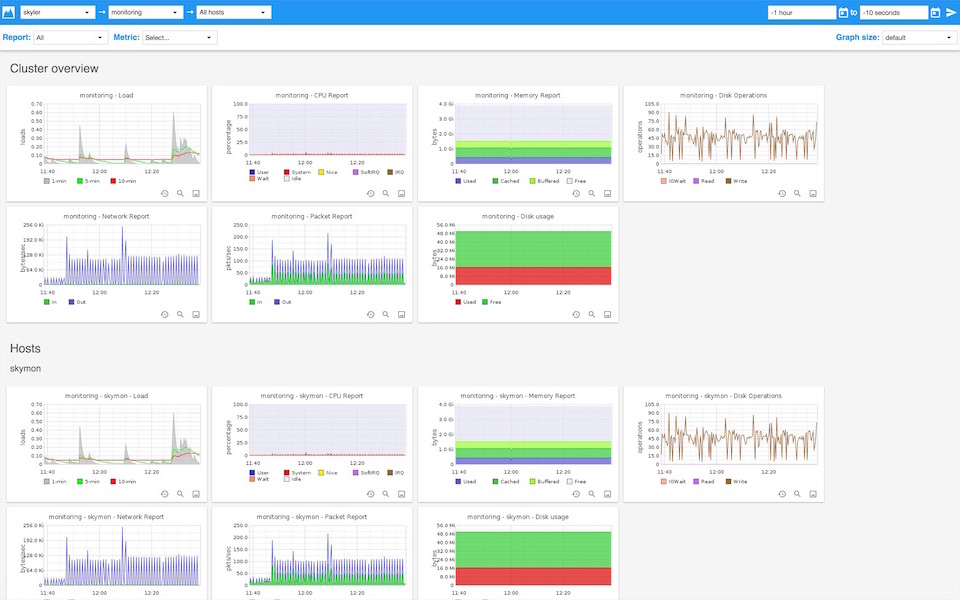Open history for cluster Memory Report graph

coord(576,193)
